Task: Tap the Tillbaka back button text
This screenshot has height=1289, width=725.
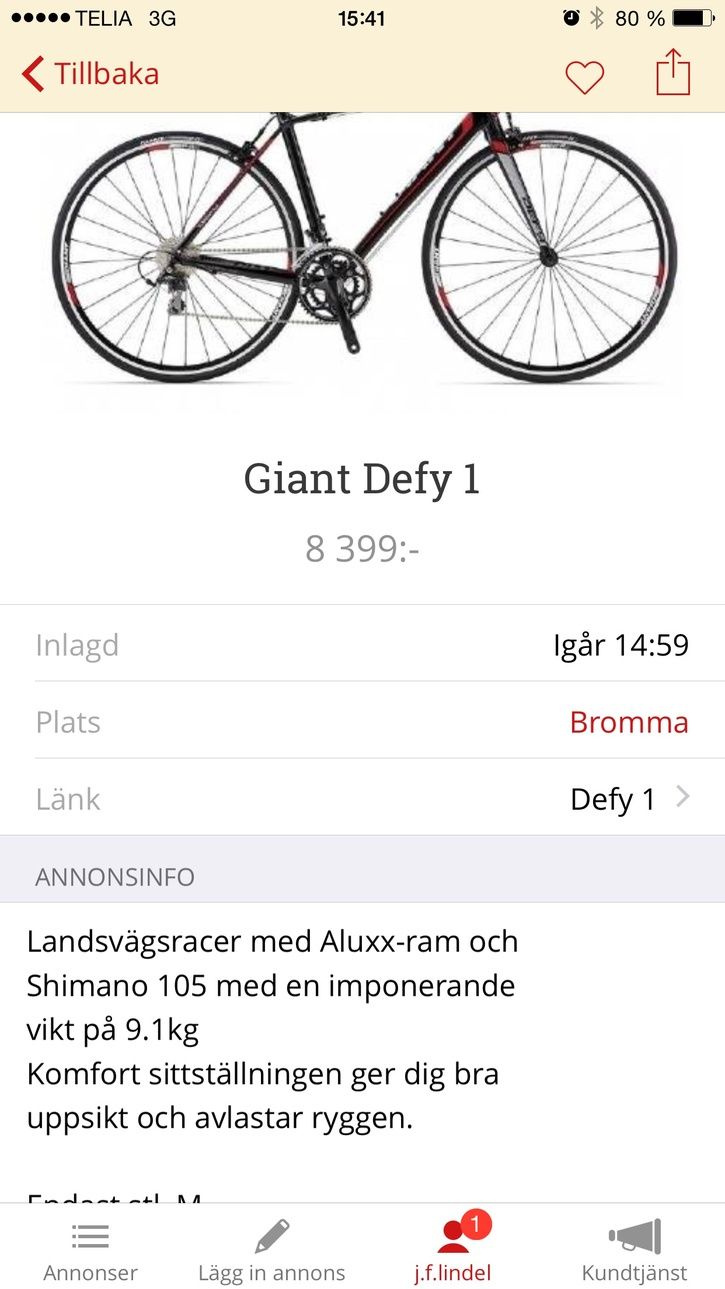Action: click(106, 74)
